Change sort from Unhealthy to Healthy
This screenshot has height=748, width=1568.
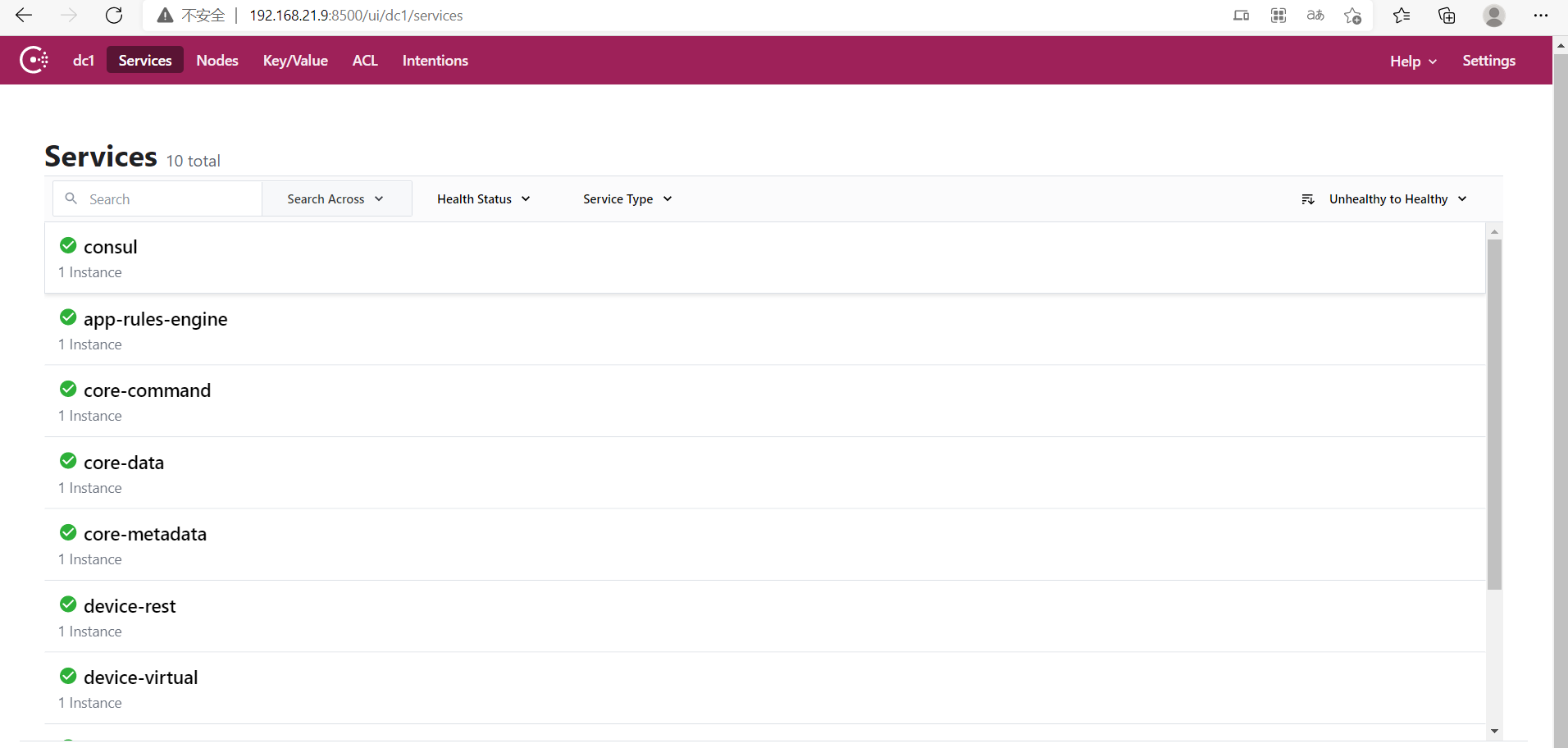(x=1386, y=199)
